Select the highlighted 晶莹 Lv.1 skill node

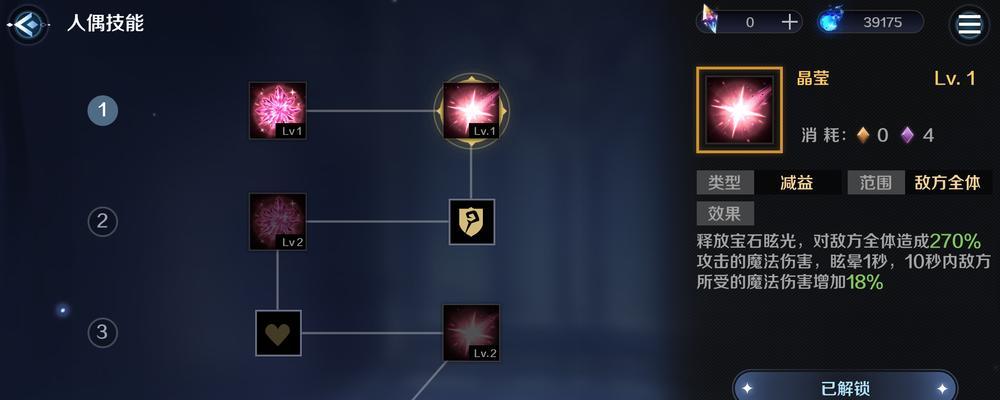[471, 110]
